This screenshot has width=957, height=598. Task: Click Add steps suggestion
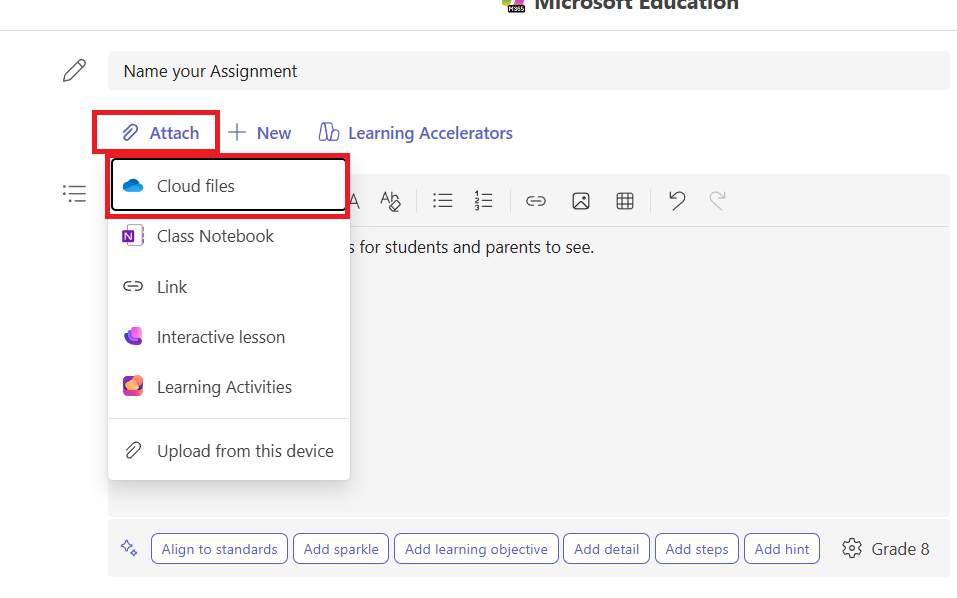(697, 549)
